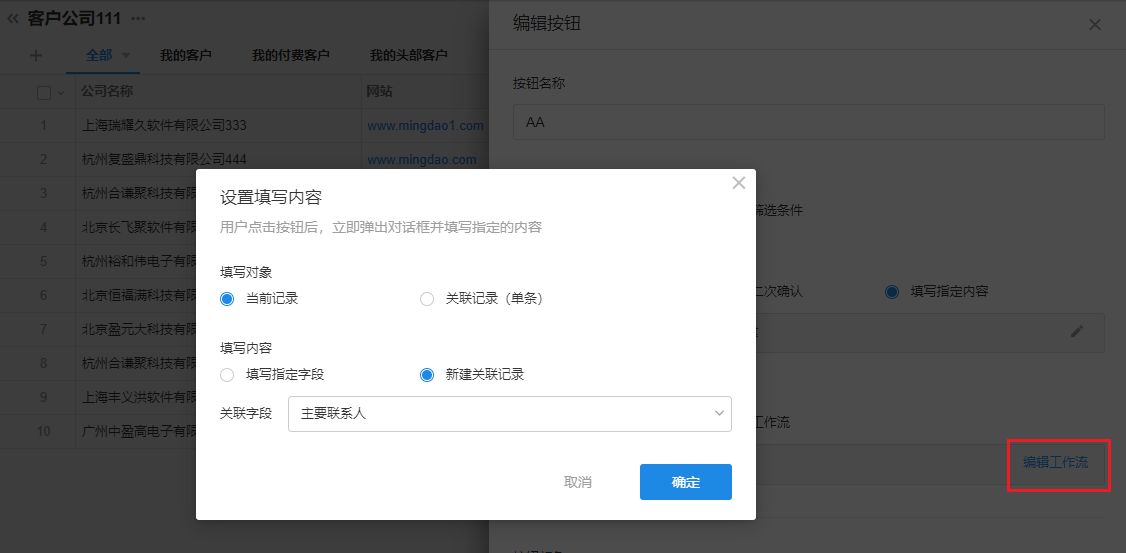Select 关联记录（单条） radio option
This screenshot has width=1126, height=553.
pos(427,299)
